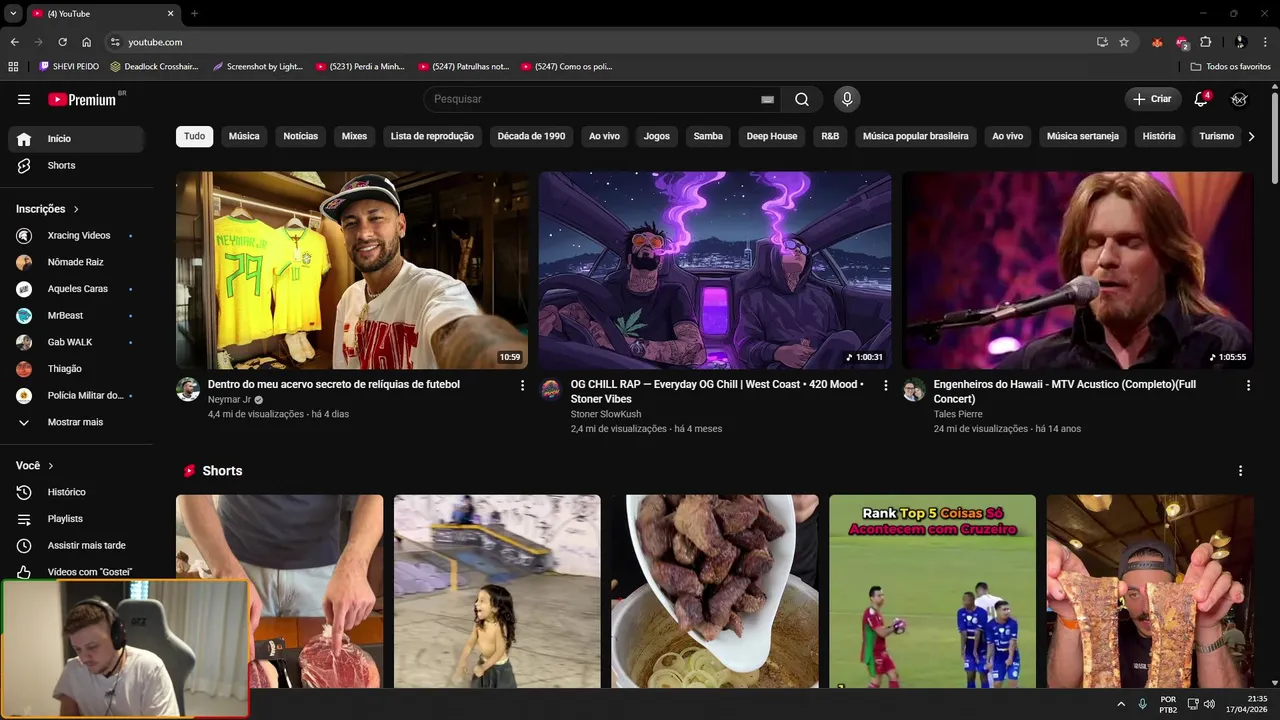Open Xracing Videos subscription
This screenshot has width=1280, height=720.
[76, 235]
